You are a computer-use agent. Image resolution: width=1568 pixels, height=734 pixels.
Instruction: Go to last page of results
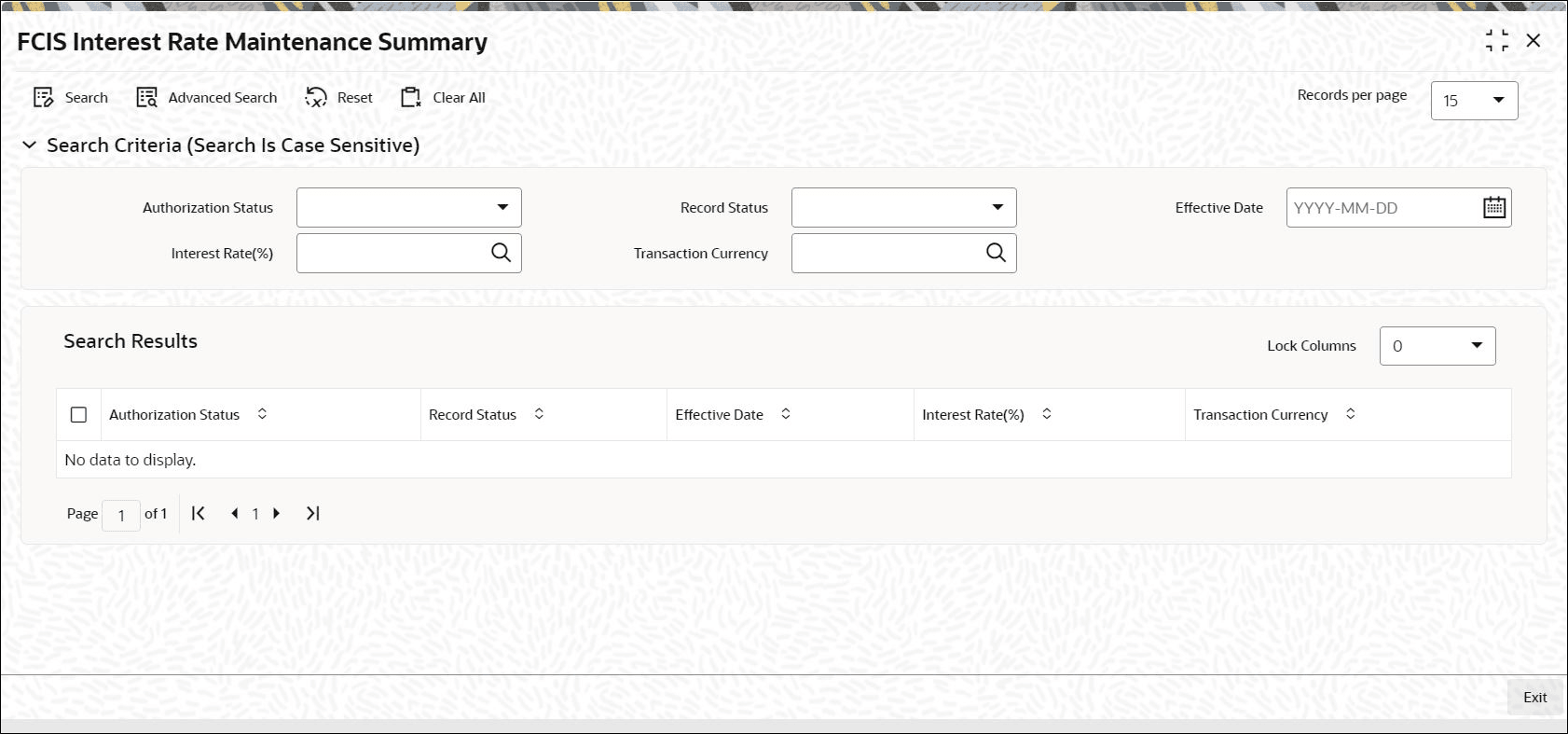coord(313,514)
